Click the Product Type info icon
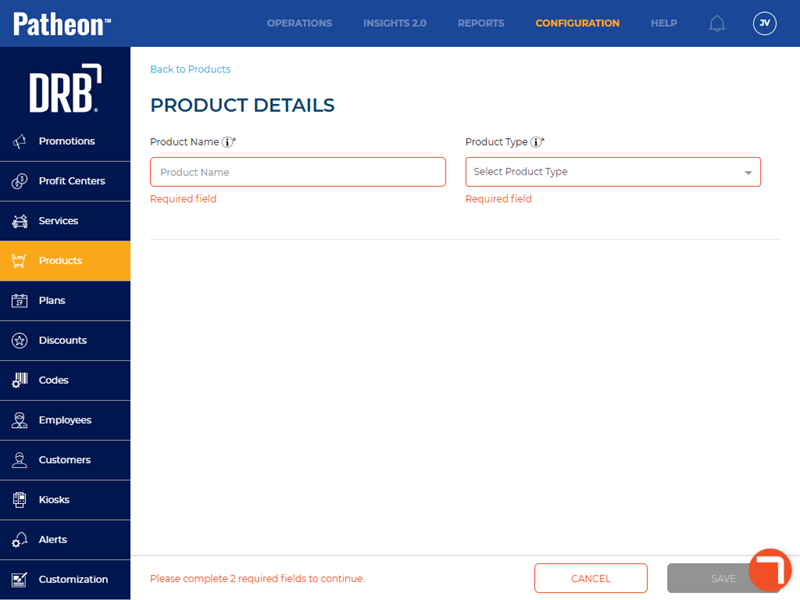800x600 pixels. click(x=536, y=142)
